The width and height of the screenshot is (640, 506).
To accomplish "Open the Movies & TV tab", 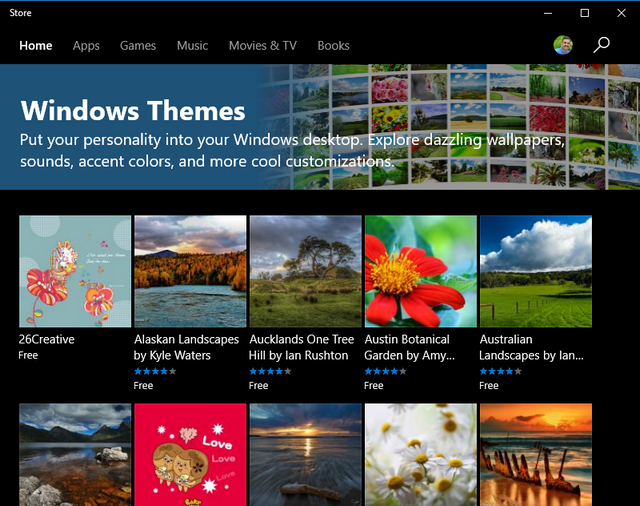I will pos(263,45).
